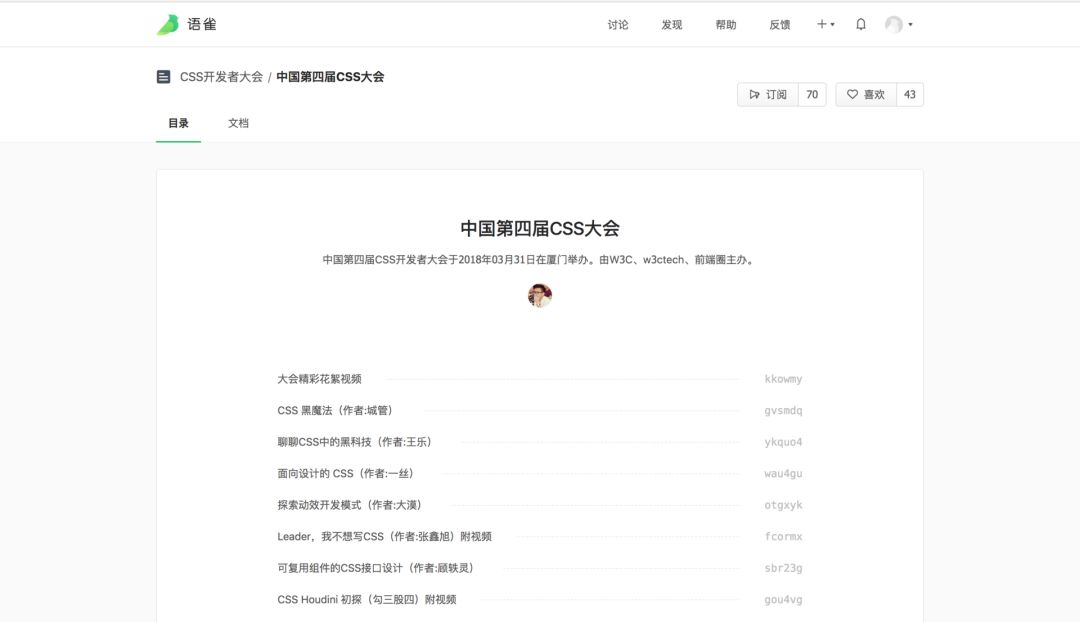This screenshot has width=1080, height=622.
Task: Click the 喜欢 like button
Action: point(866,94)
